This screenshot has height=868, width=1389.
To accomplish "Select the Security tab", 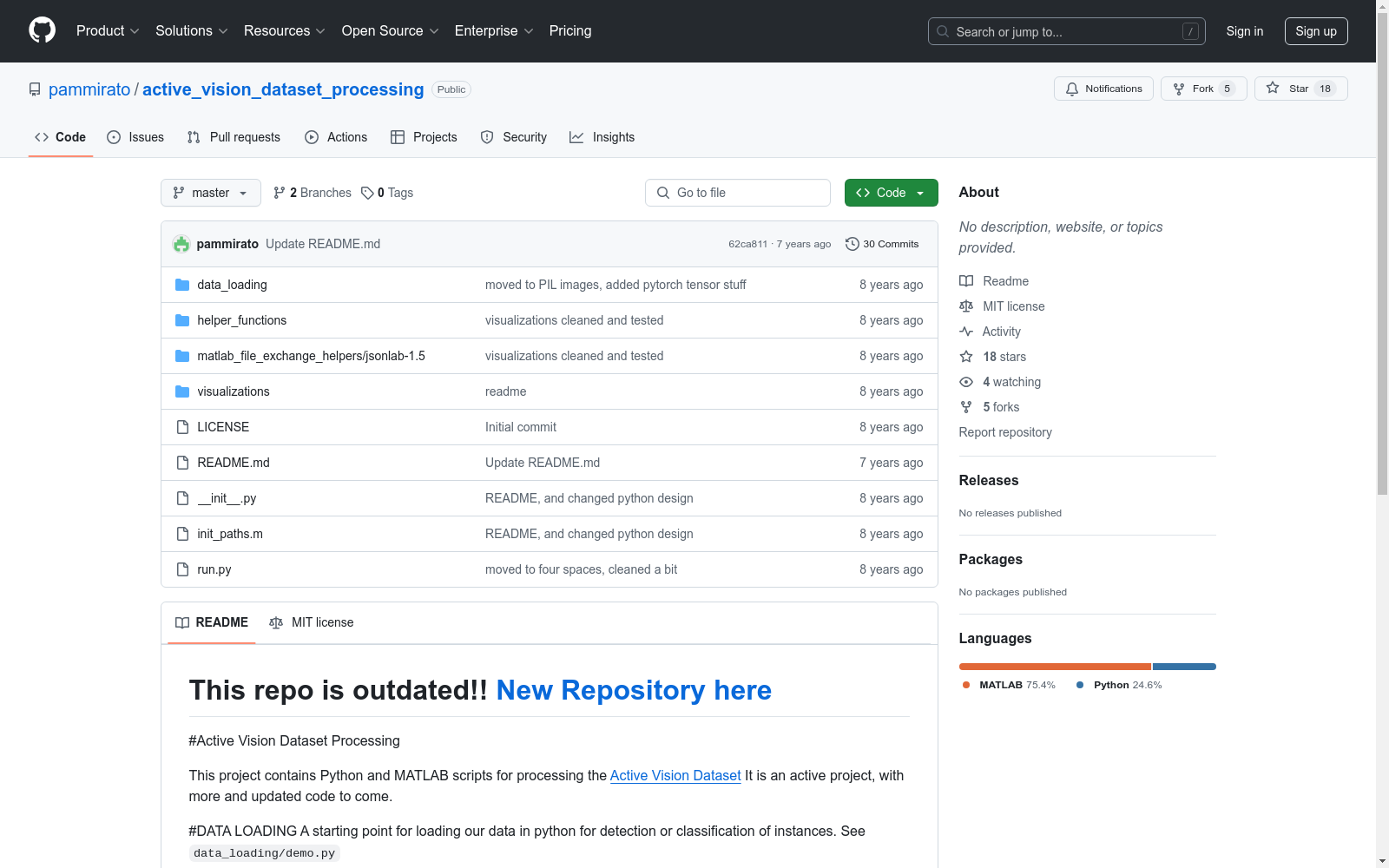I will (x=514, y=137).
